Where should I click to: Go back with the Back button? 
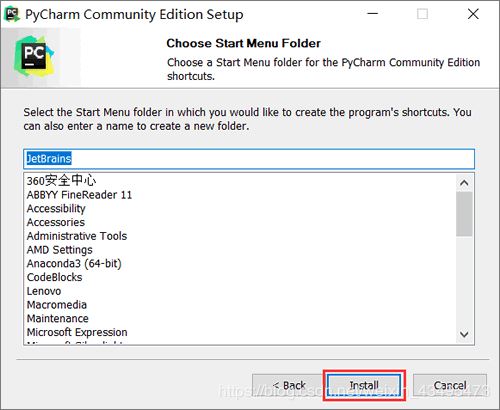pos(289,385)
